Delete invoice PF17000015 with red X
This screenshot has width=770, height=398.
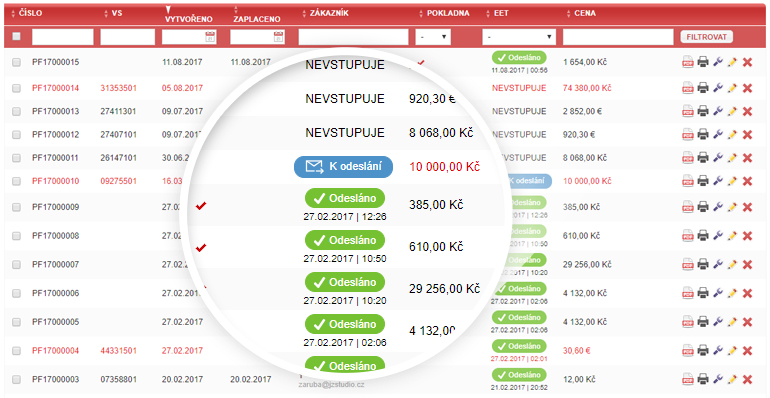[x=747, y=62]
